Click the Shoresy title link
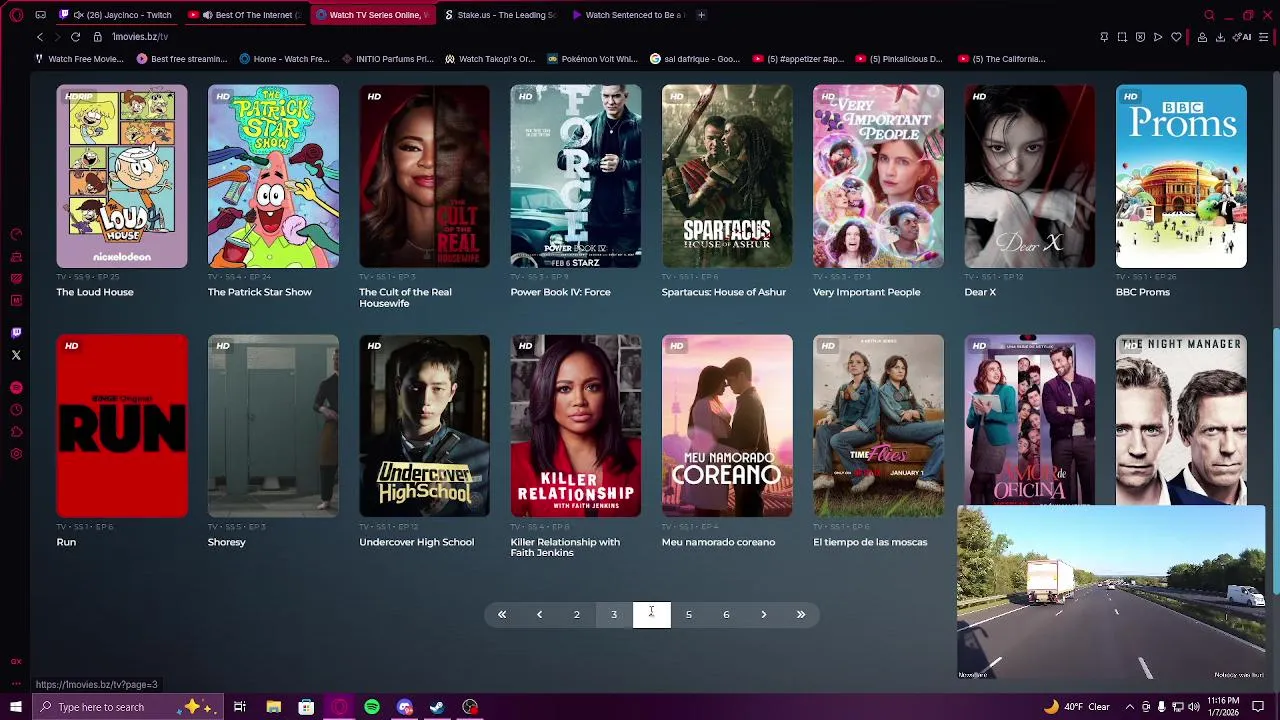This screenshot has width=1280, height=720. [226, 542]
